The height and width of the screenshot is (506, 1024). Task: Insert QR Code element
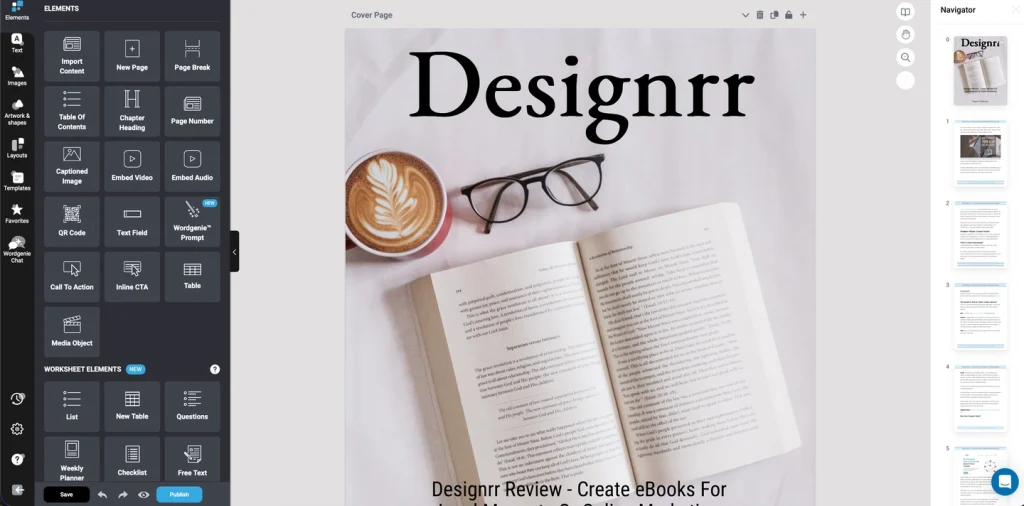(x=72, y=222)
